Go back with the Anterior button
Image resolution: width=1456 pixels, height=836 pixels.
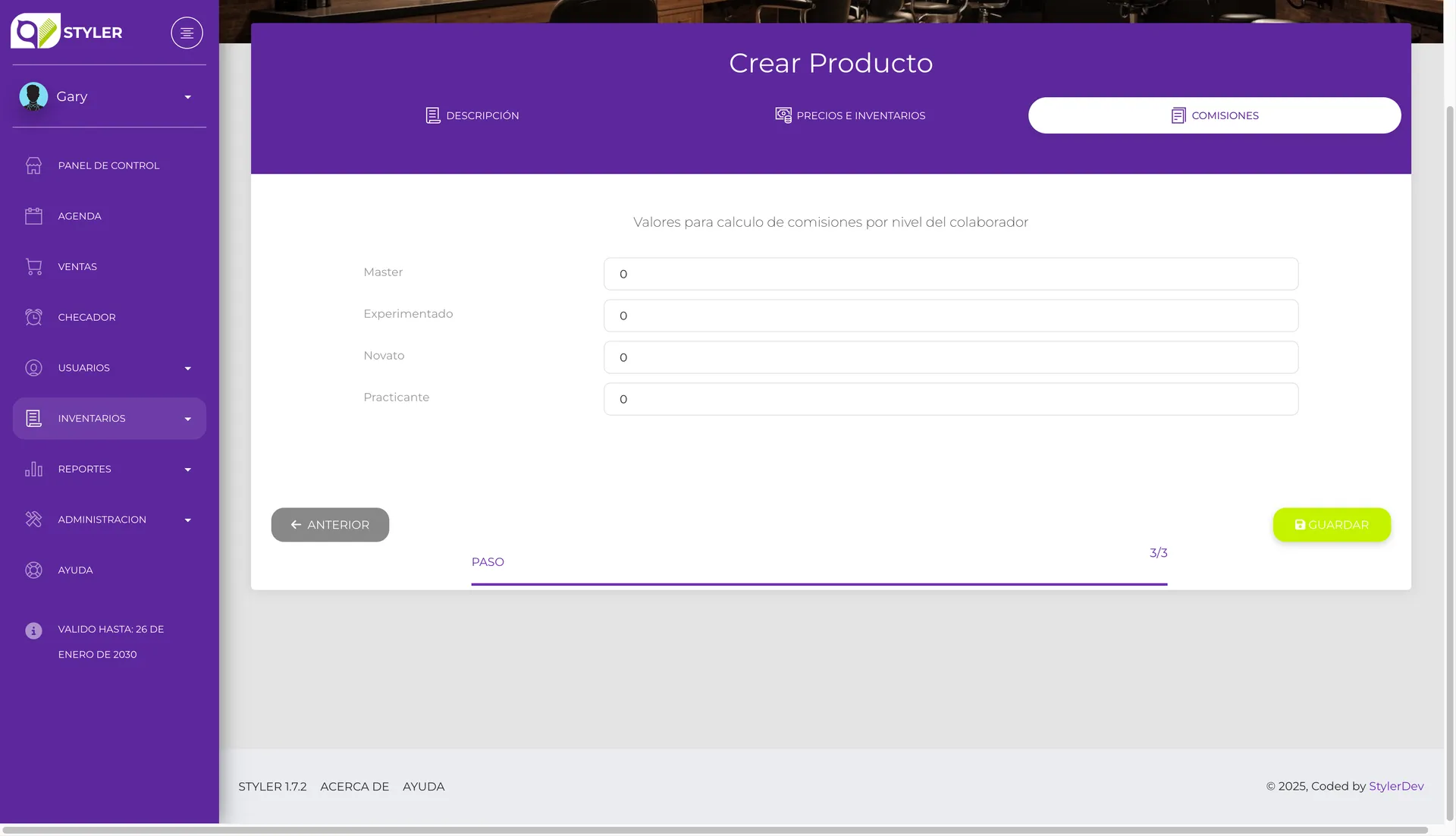(x=330, y=525)
